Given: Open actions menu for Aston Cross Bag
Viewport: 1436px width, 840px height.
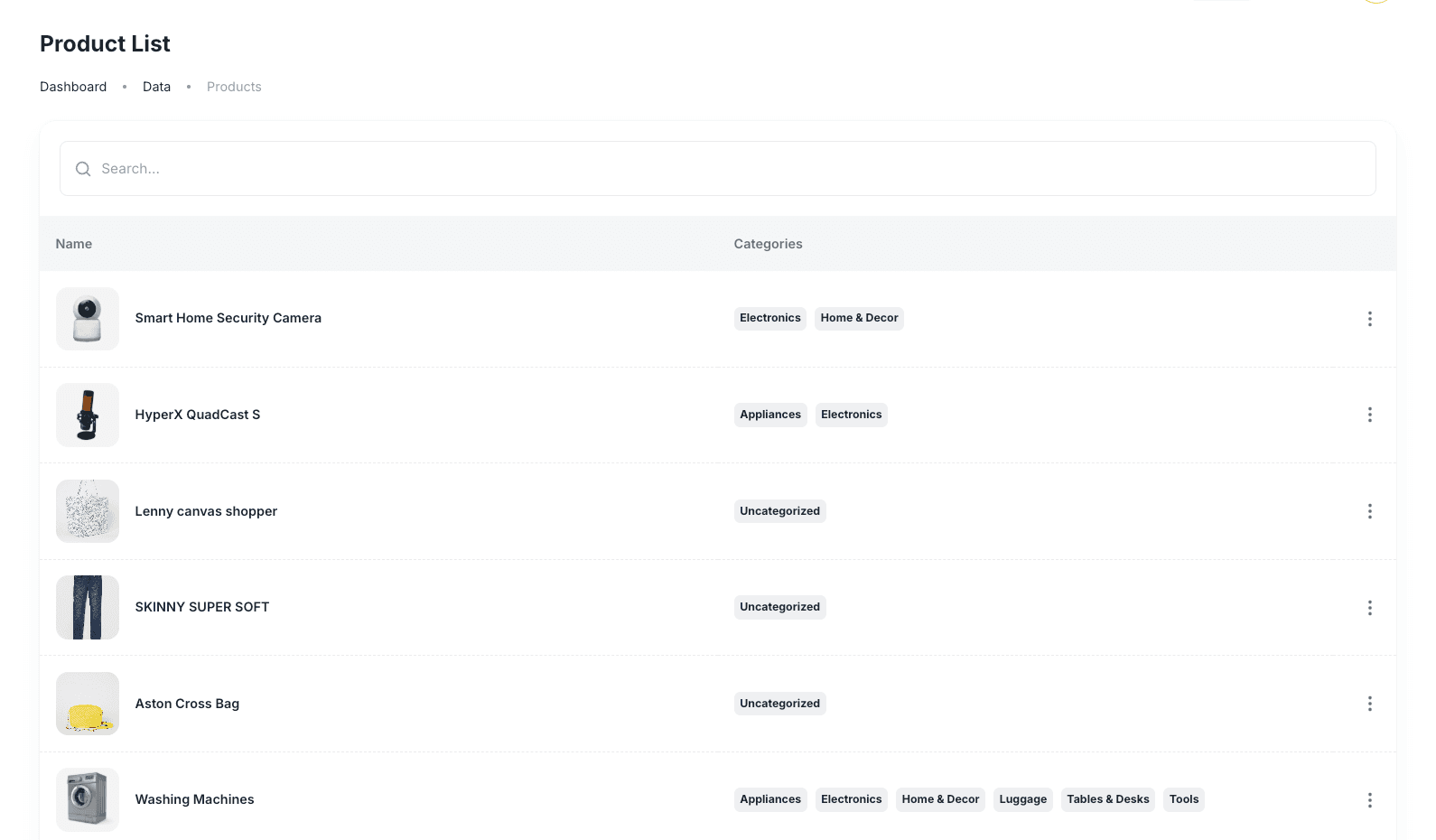Looking at the screenshot, I should pos(1369,704).
